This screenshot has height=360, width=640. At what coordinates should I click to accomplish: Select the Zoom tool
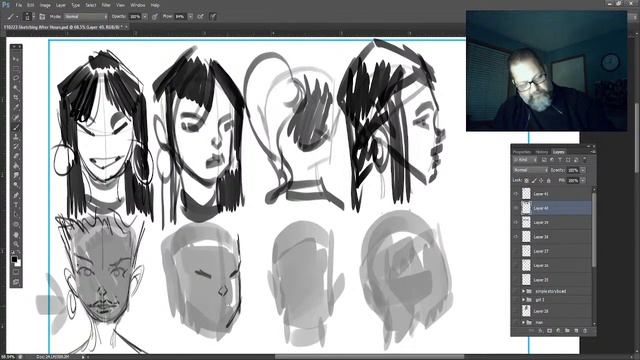(x=16, y=244)
